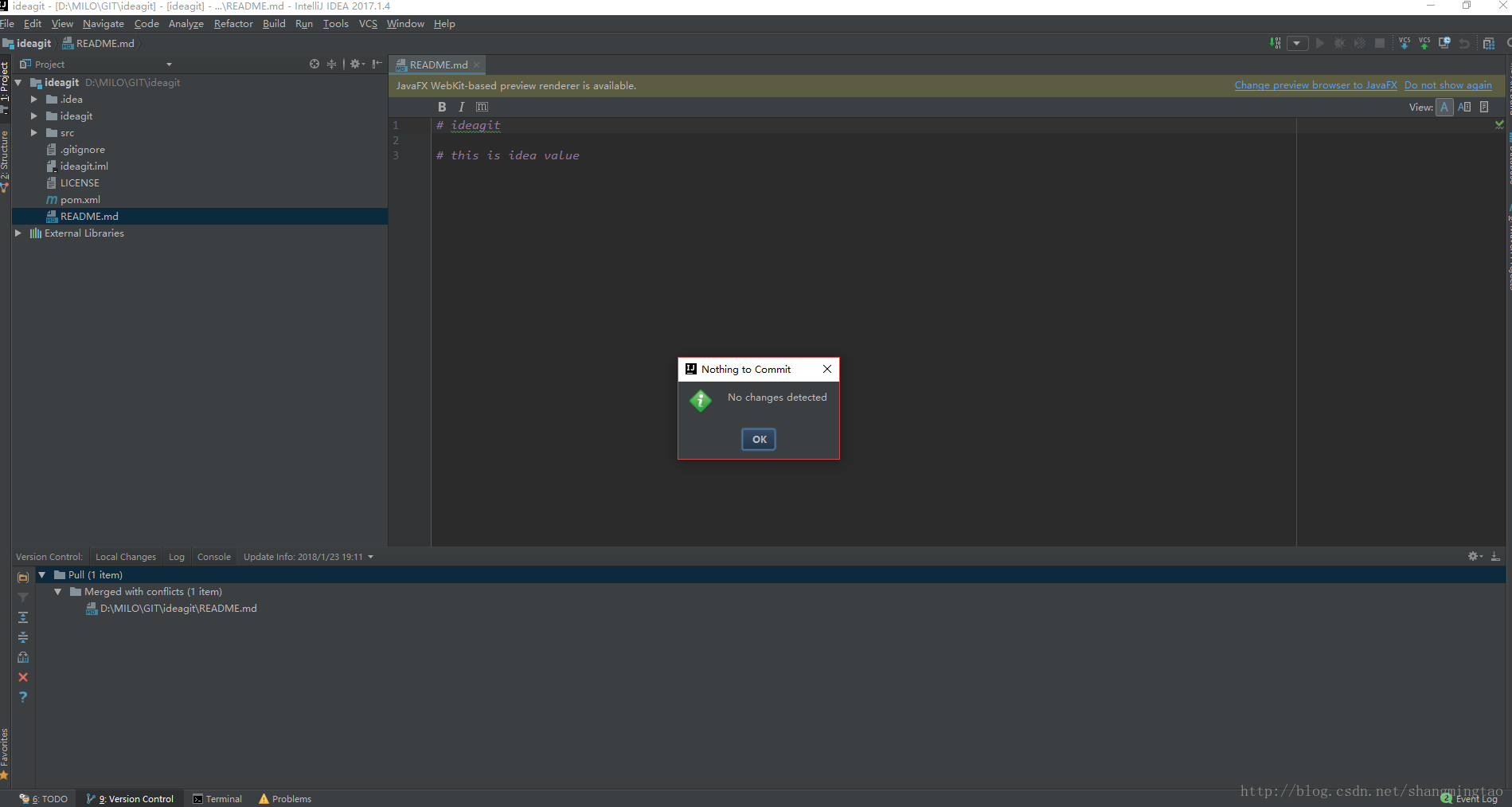
Task: Expand External Libraries node
Action: (x=18, y=233)
